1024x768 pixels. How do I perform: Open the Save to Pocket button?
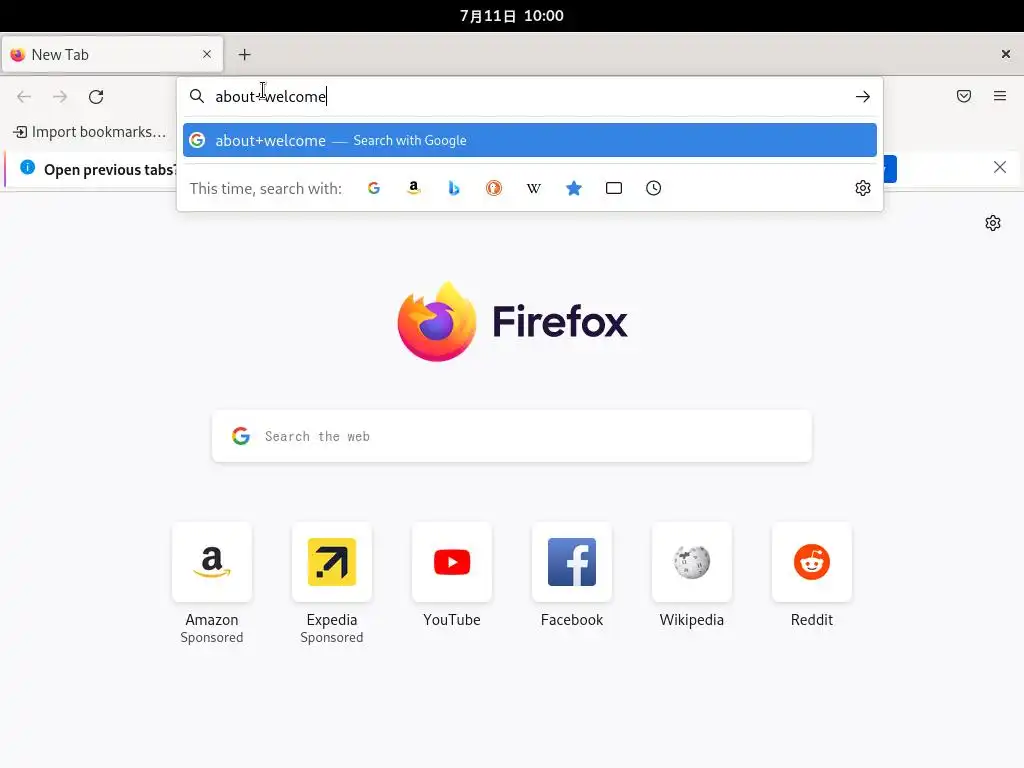click(964, 96)
